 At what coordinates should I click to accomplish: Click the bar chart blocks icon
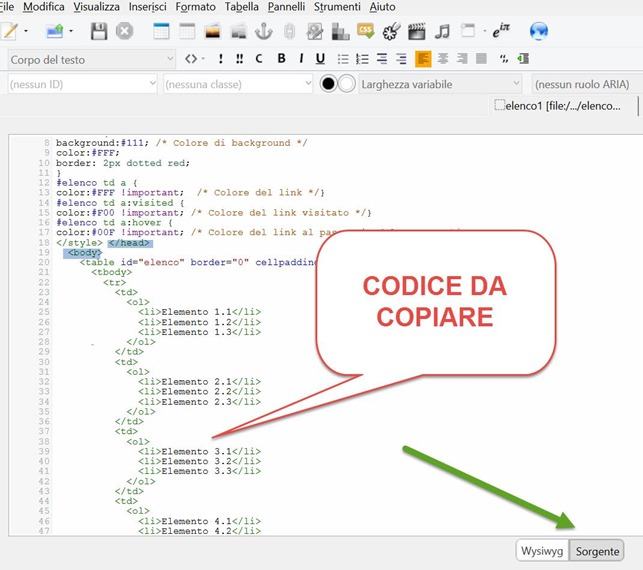coord(340,31)
